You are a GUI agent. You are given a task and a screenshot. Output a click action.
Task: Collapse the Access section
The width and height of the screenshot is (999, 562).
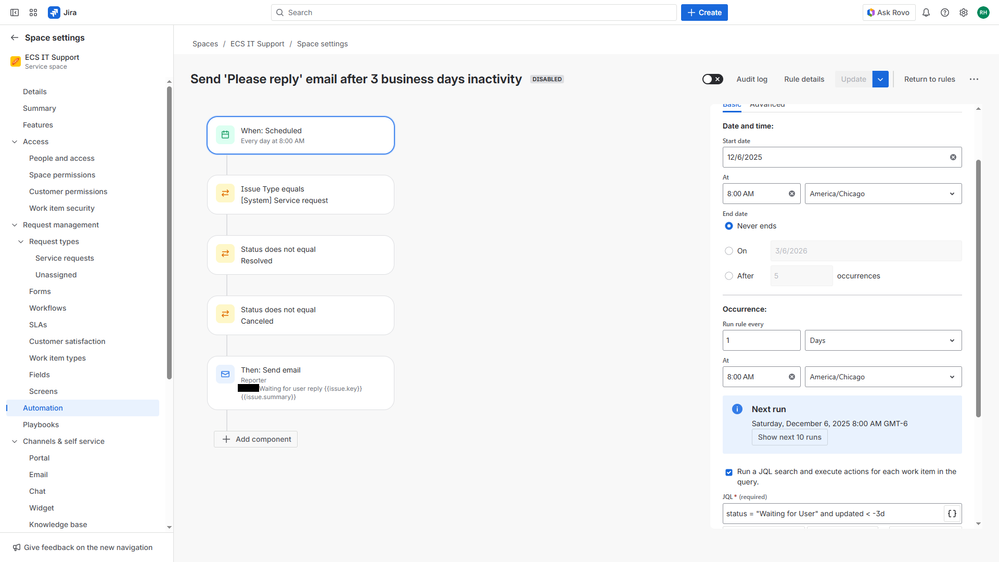tap(15, 141)
